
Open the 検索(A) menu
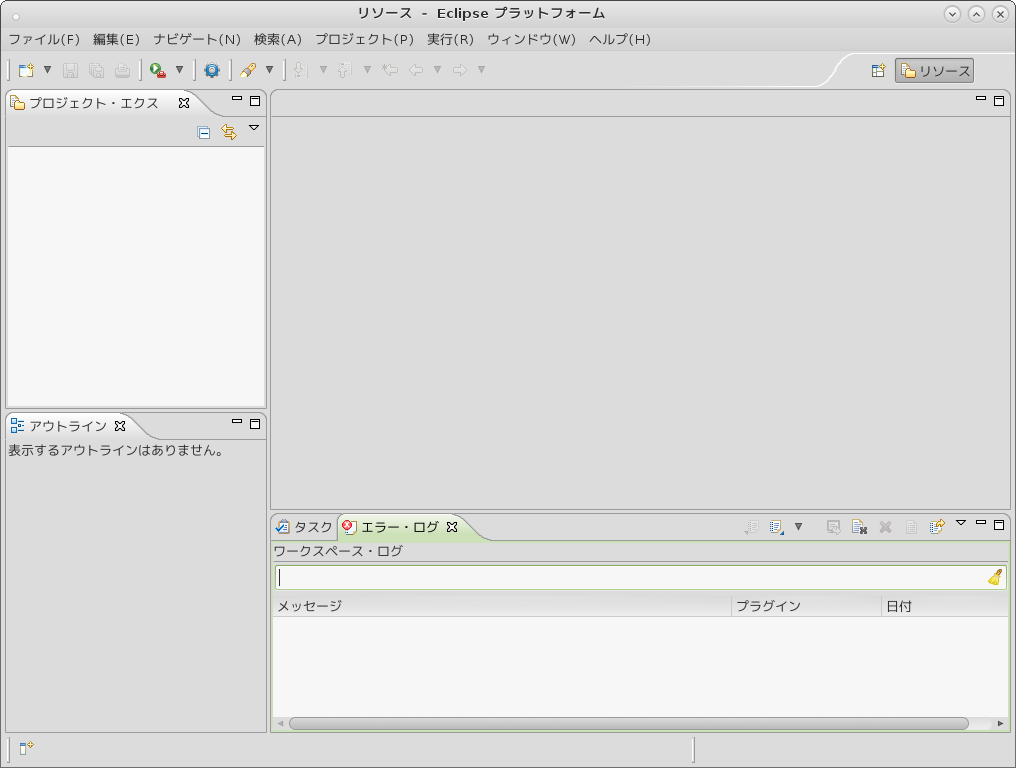(278, 40)
